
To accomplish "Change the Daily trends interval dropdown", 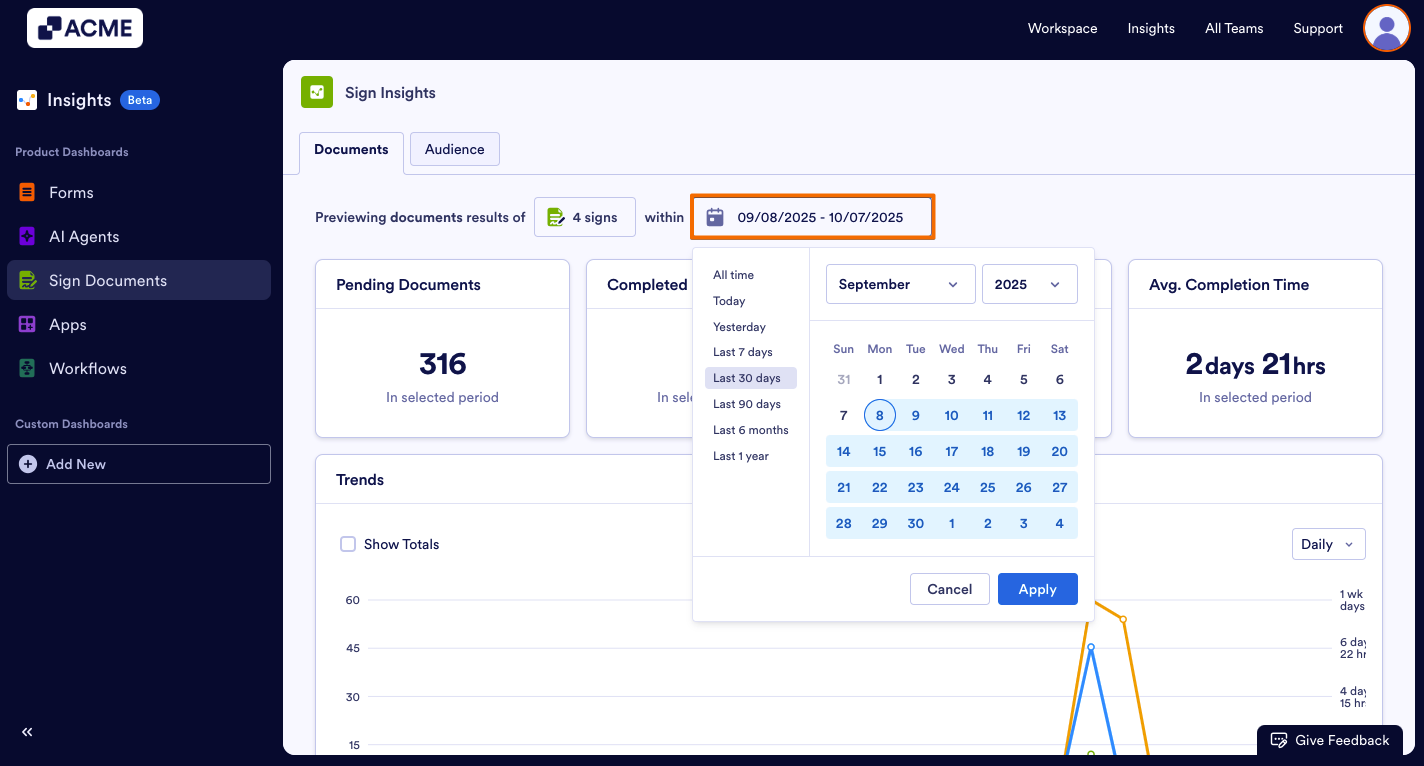I will click(x=1328, y=544).
